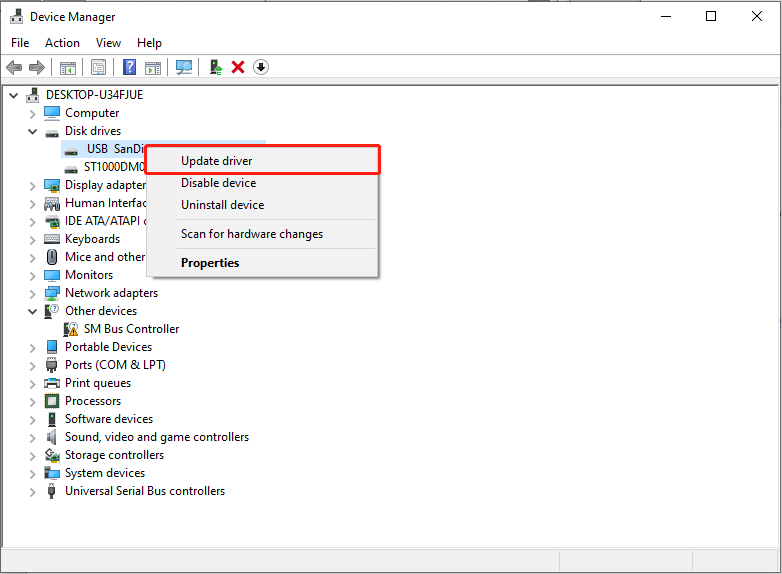782x574 pixels.
Task: Click the SM Bus Controller warning icon
Action: coord(71,329)
